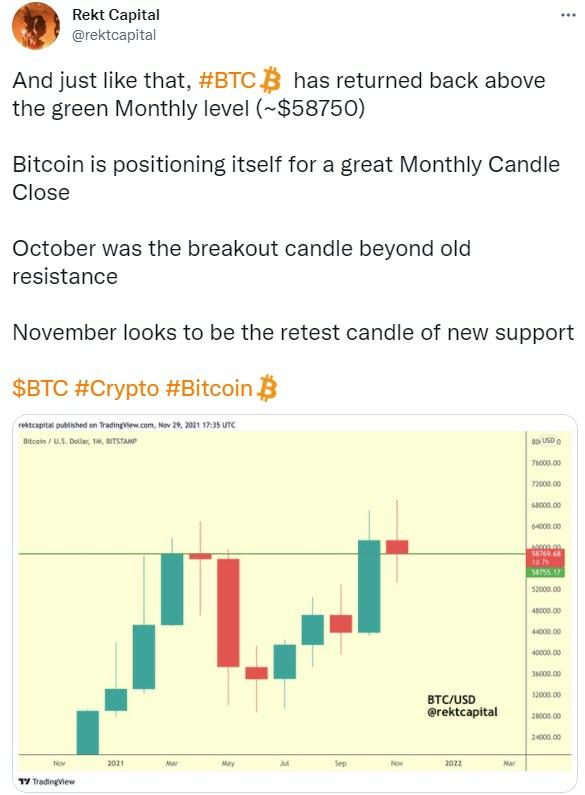The image size is (585, 795).
Task: Open the #BTC hashtag in the tweet
Action: point(227,80)
